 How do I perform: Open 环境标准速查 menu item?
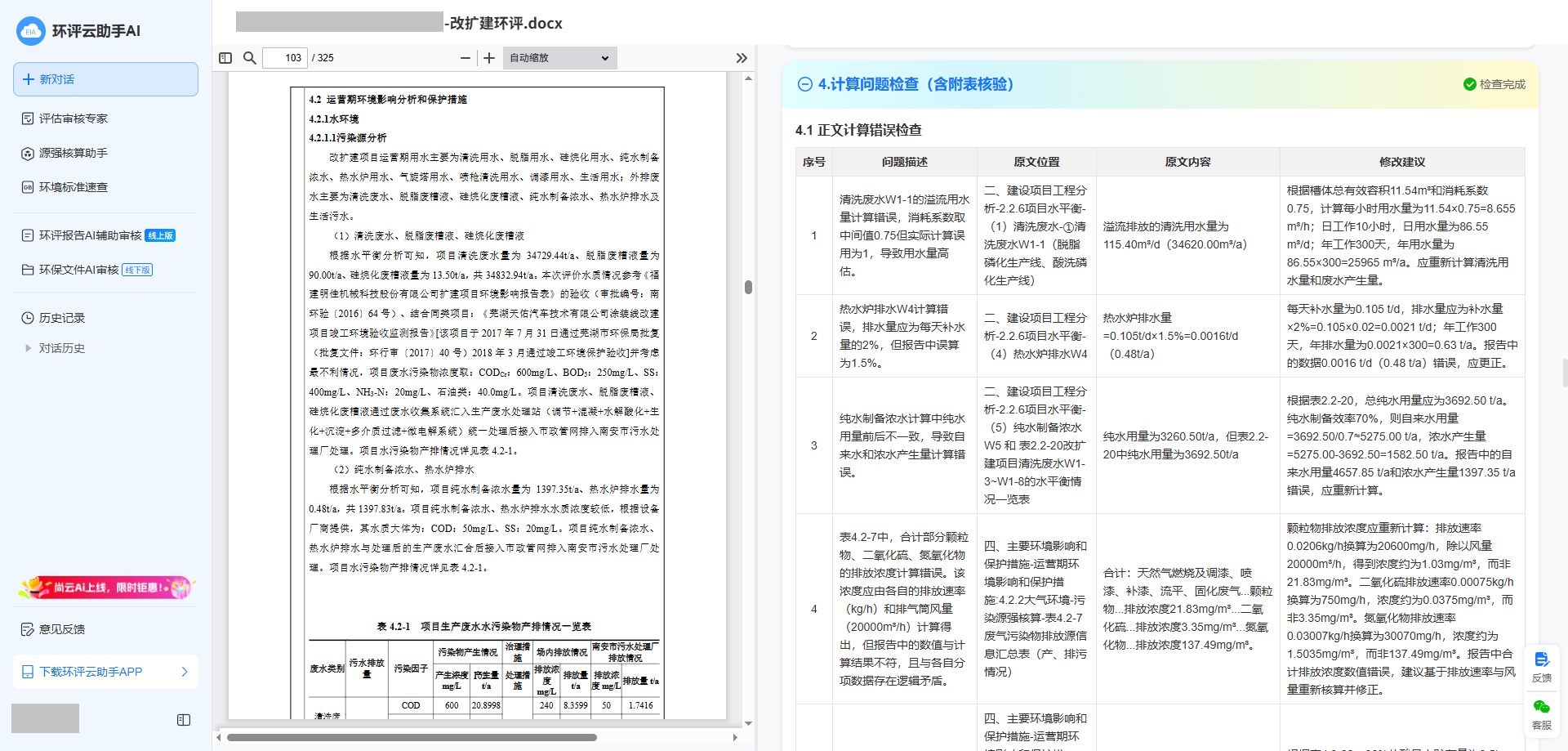click(73, 187)
